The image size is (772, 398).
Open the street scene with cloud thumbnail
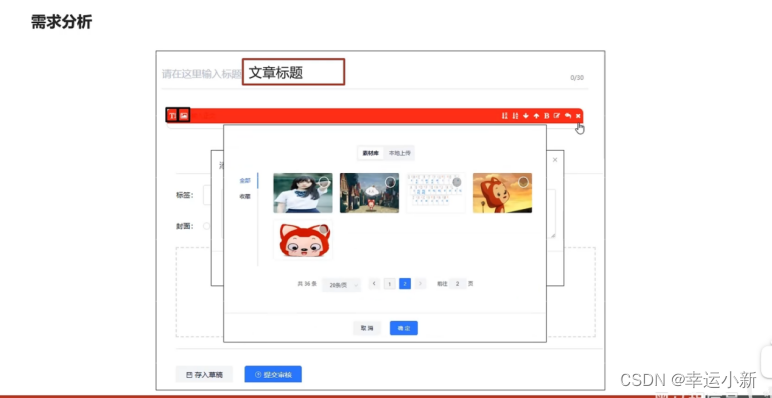click(369, 193)
